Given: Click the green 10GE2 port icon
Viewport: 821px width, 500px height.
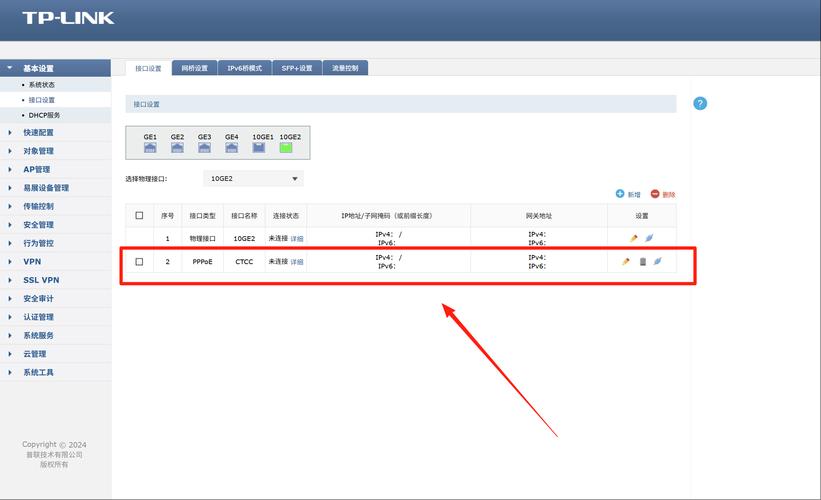Looking at the screenshot, I should [286, 147].
